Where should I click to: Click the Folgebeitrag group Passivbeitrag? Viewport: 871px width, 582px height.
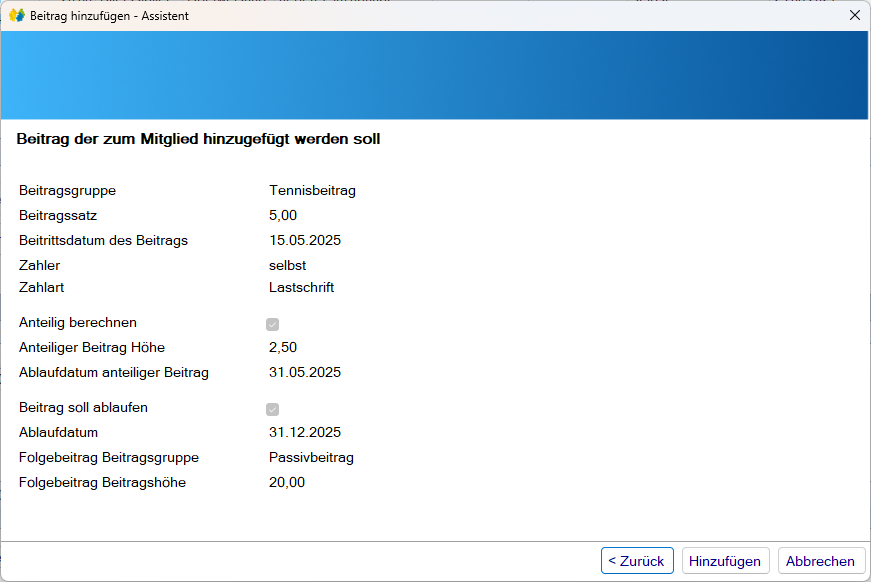pos(311,457)
